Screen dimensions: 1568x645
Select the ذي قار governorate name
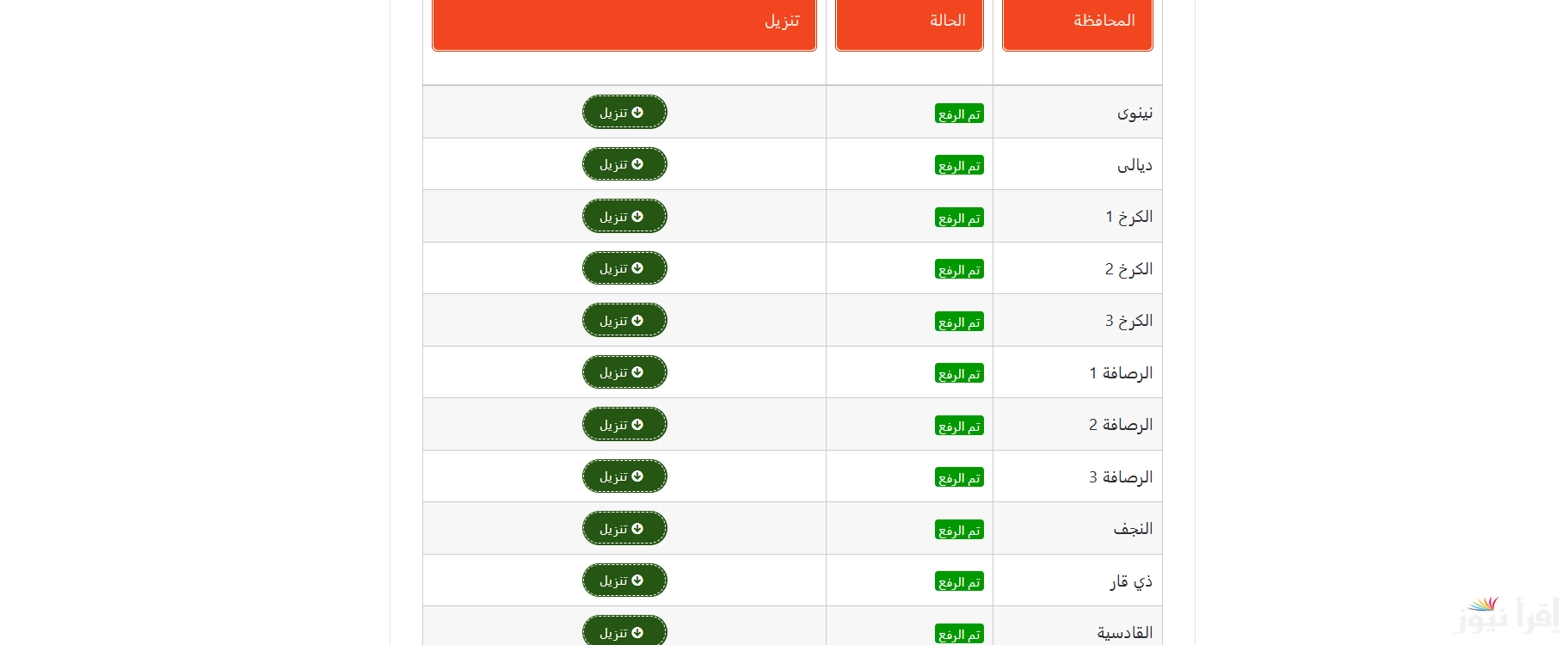point(1131,581)
